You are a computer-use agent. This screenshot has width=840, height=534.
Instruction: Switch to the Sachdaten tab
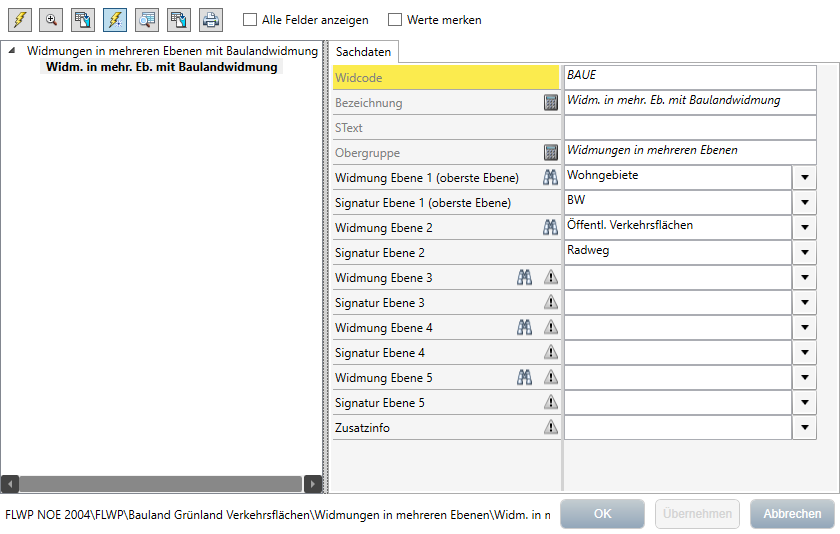[x=363, y=51]
